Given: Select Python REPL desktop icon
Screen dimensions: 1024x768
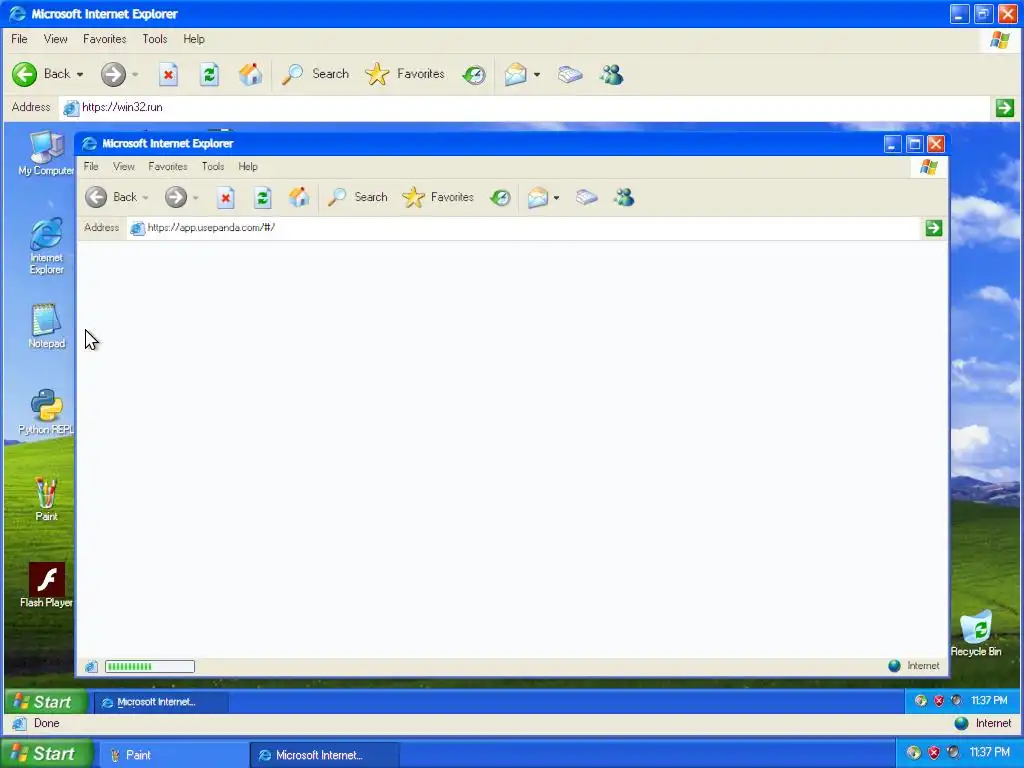Looking at the screenshot, I should click(x=46, y=411).
